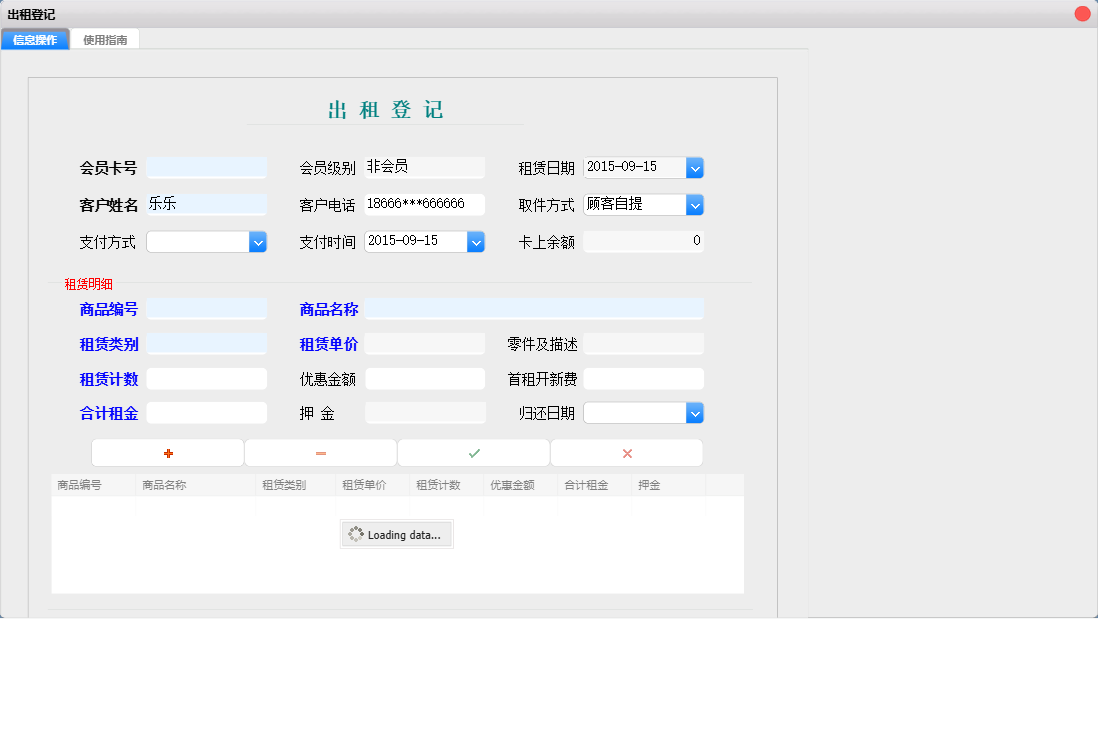Click the 会员卡号 input field

(x=207, y=167)
